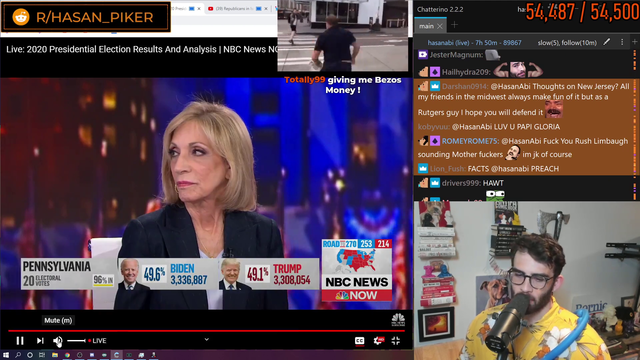Pause the live NBC News video
640x360 pixels.
(x=20, y=340)
